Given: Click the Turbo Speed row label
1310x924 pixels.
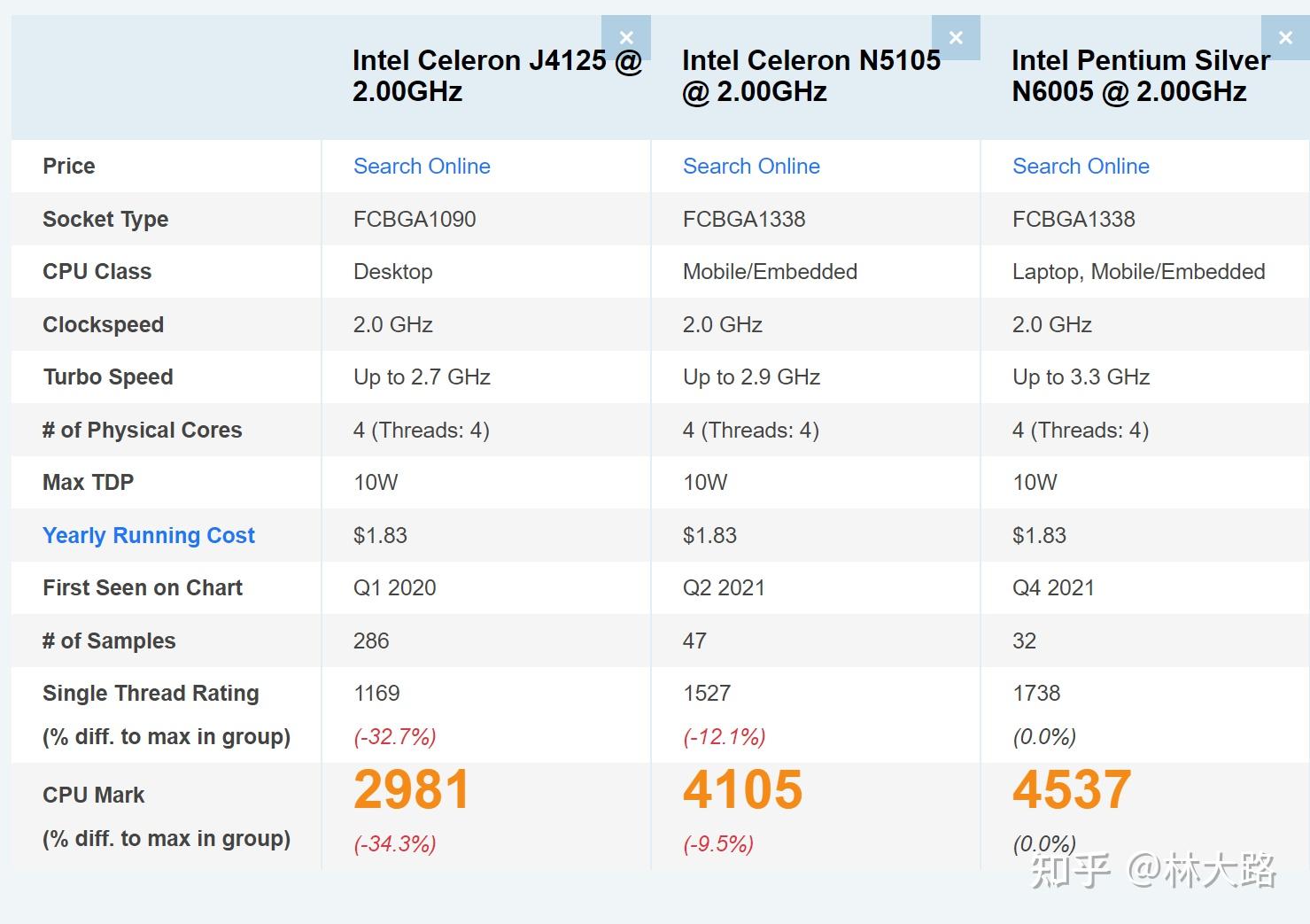Looking at the screenshot, I should (108, 377).
